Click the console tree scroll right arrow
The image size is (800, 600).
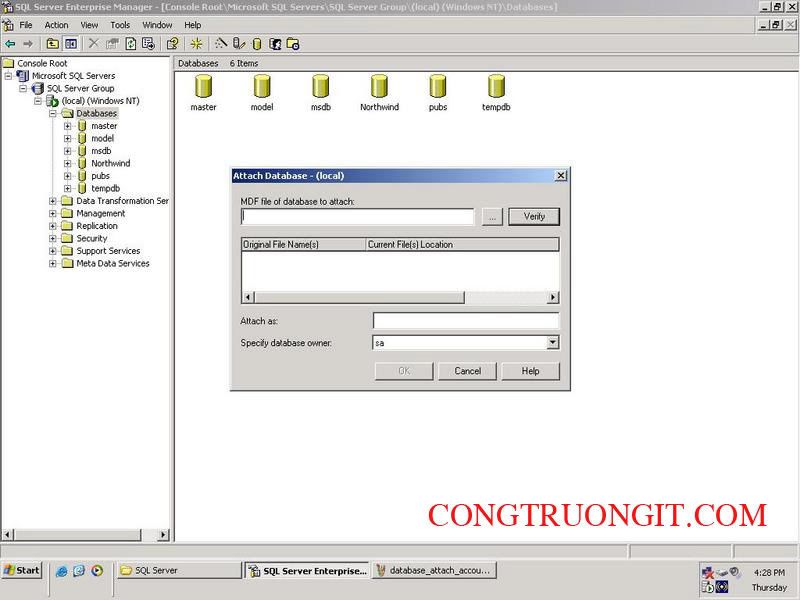coord(163,535)
